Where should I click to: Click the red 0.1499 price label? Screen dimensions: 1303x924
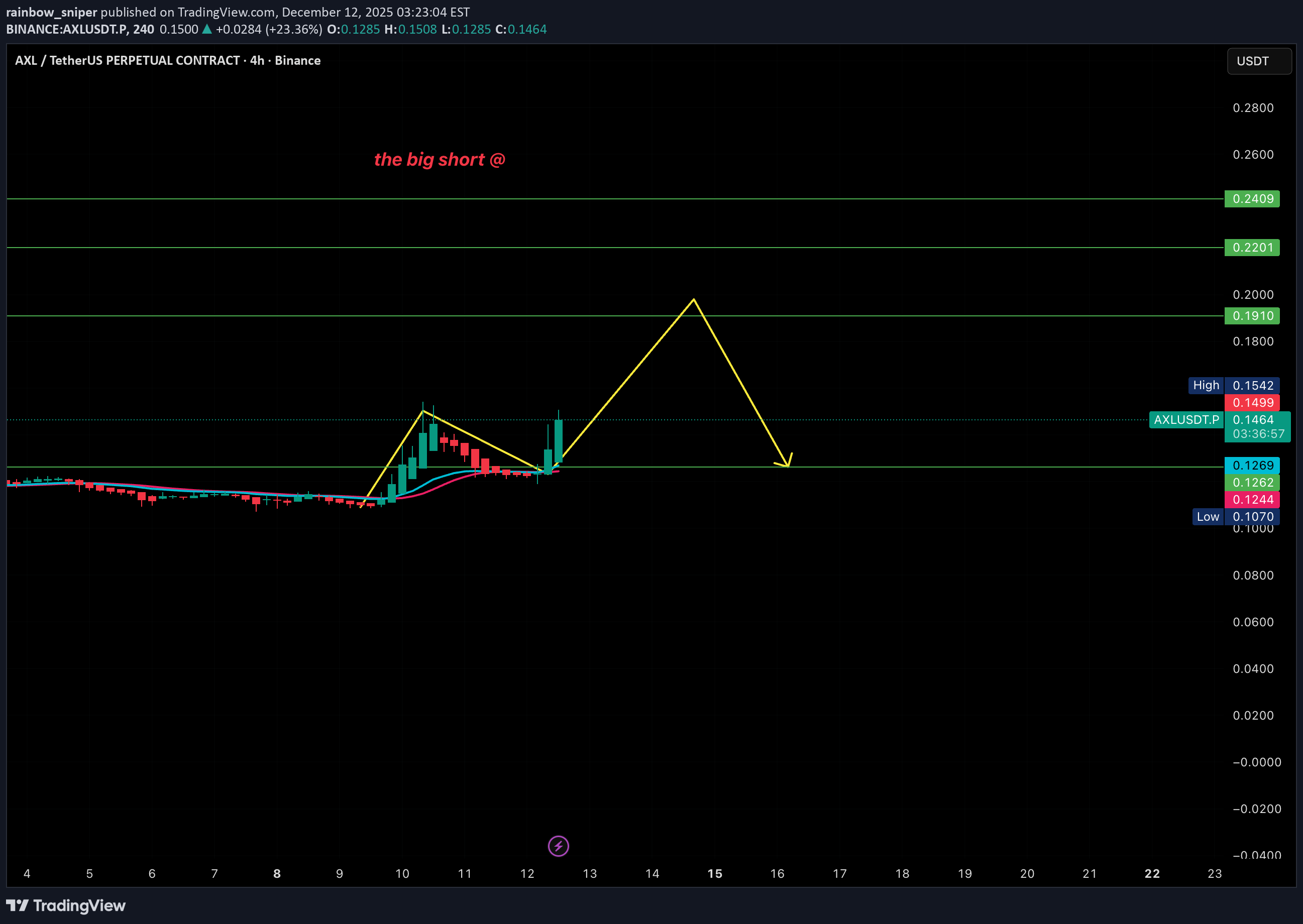[1251, 403]
